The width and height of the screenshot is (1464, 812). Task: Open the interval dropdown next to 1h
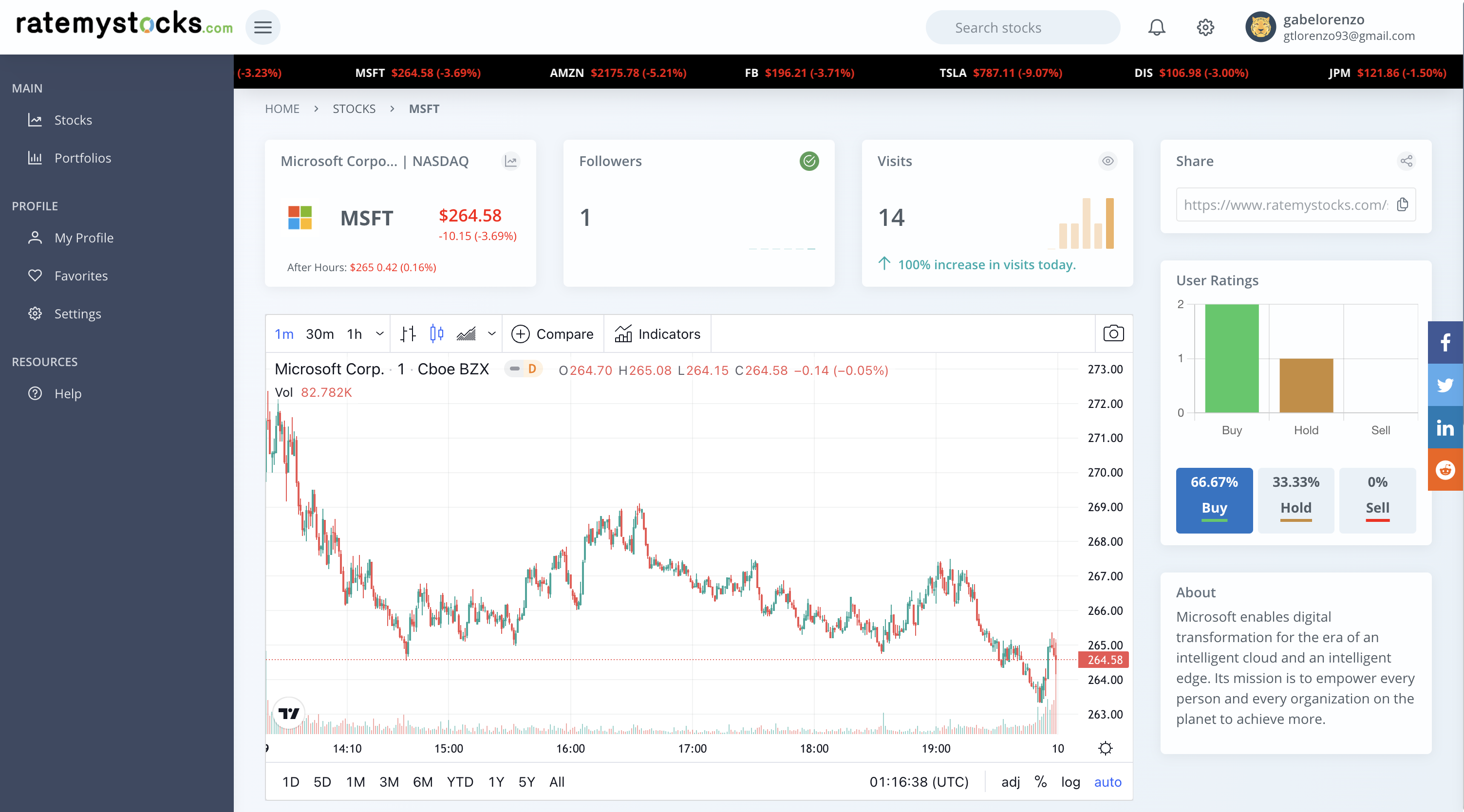(x=379, y=334)
